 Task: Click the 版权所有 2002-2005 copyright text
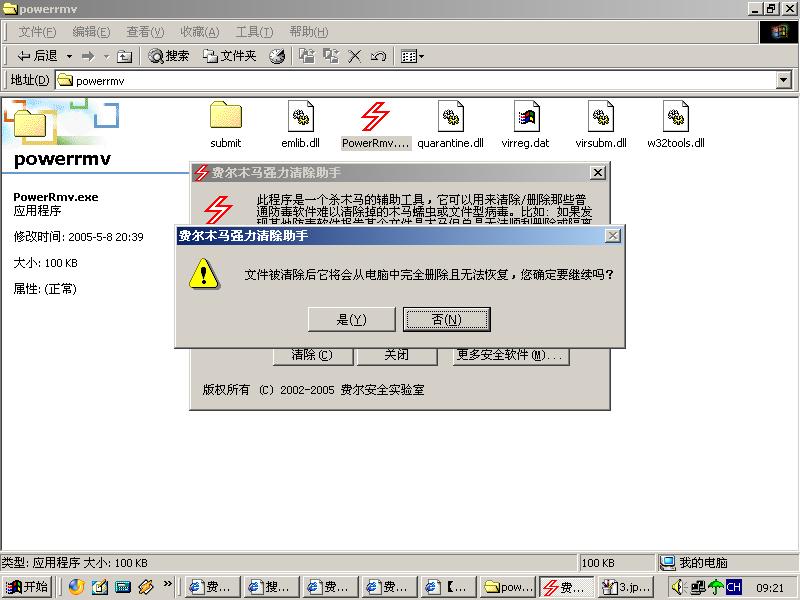[x=313, y=390]
